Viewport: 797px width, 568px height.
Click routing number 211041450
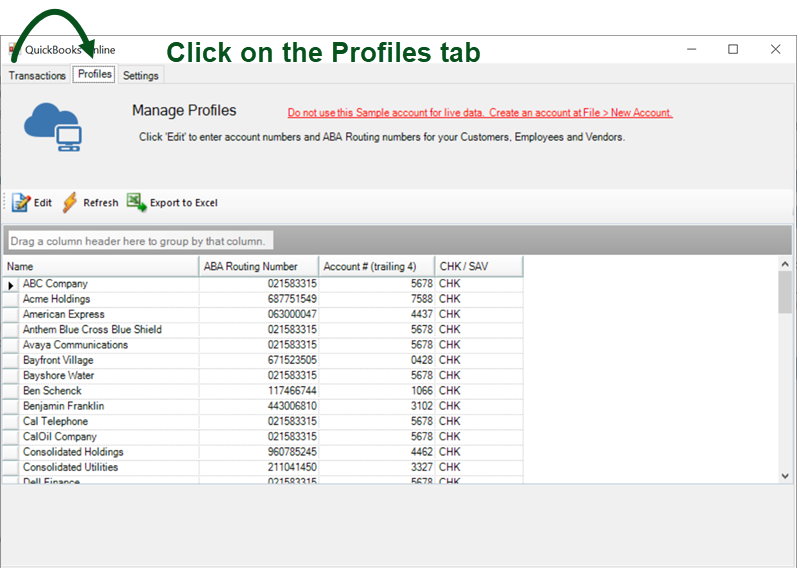292,467
